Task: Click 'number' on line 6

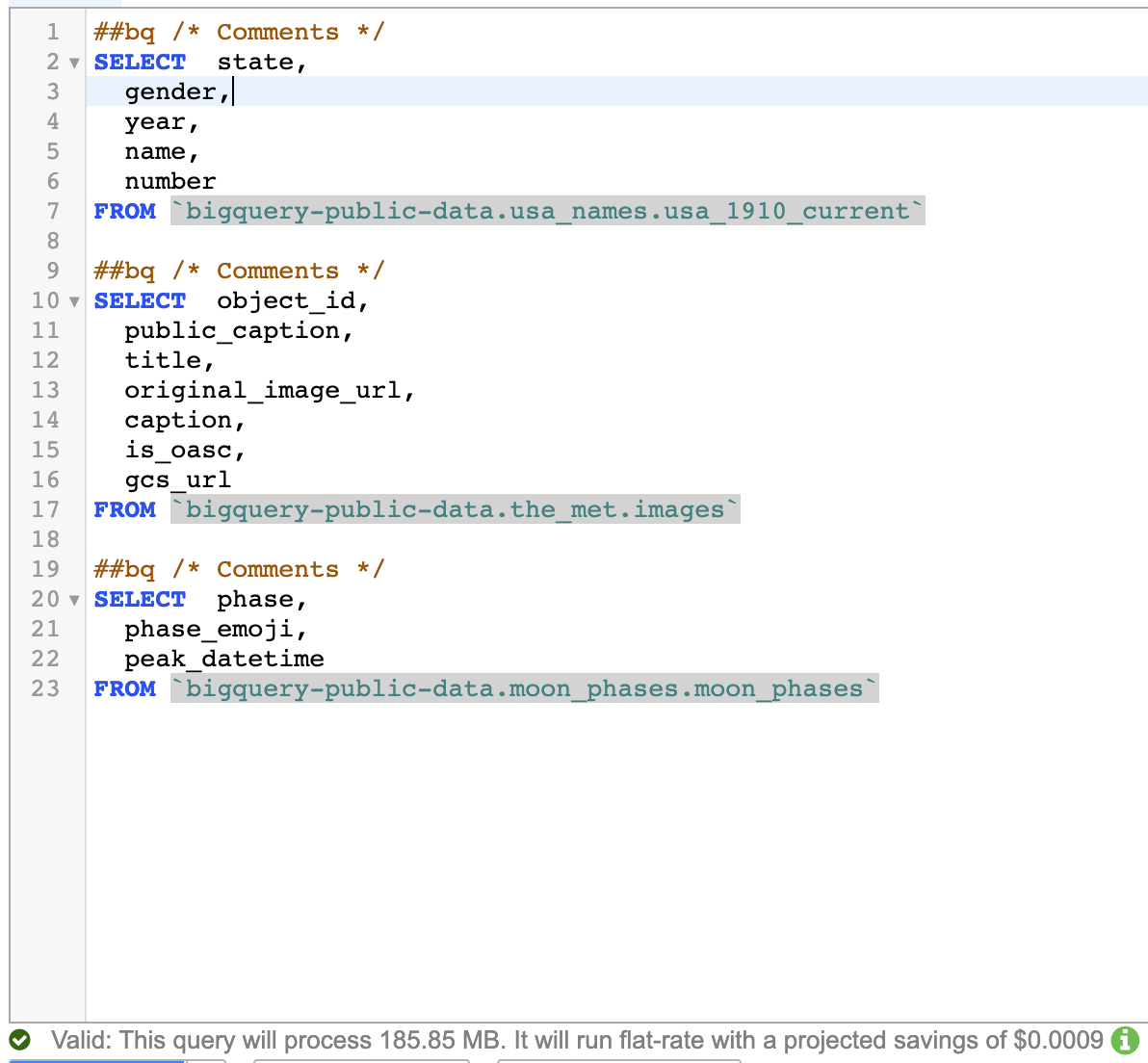Action: pyautogui.click(x=170, y=182)
